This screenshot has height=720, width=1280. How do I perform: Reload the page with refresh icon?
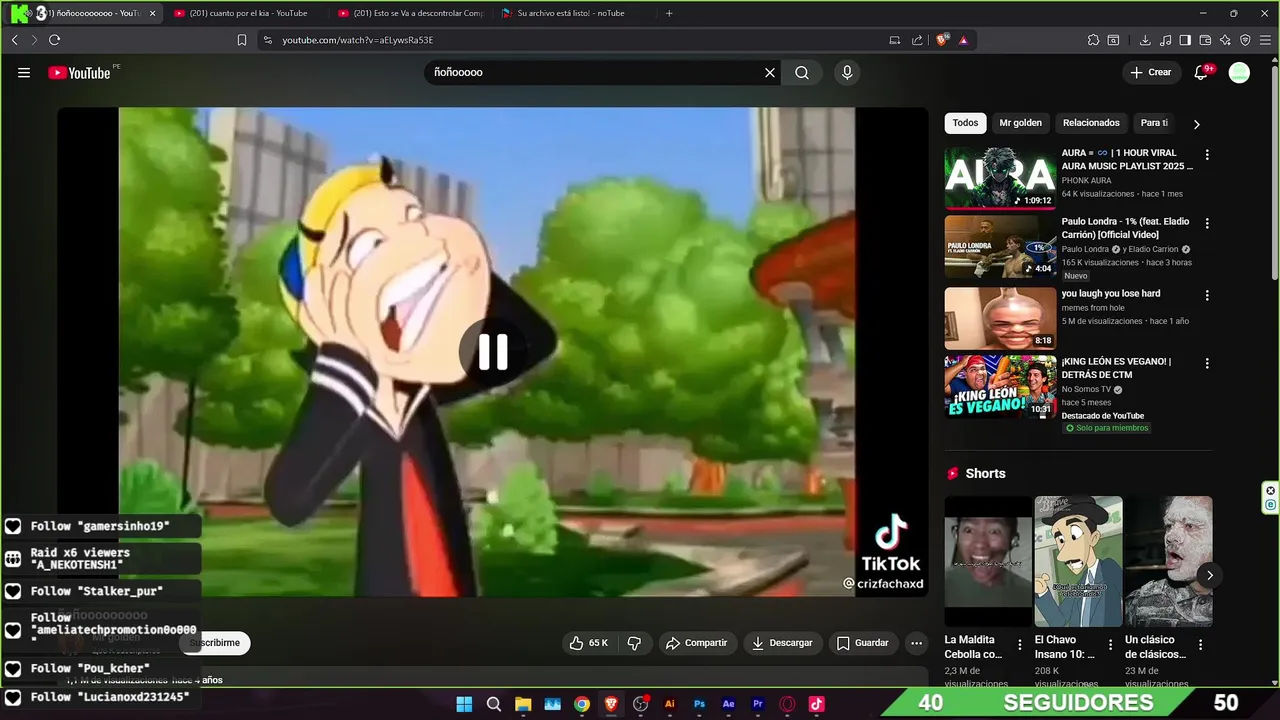coord(54,40)
